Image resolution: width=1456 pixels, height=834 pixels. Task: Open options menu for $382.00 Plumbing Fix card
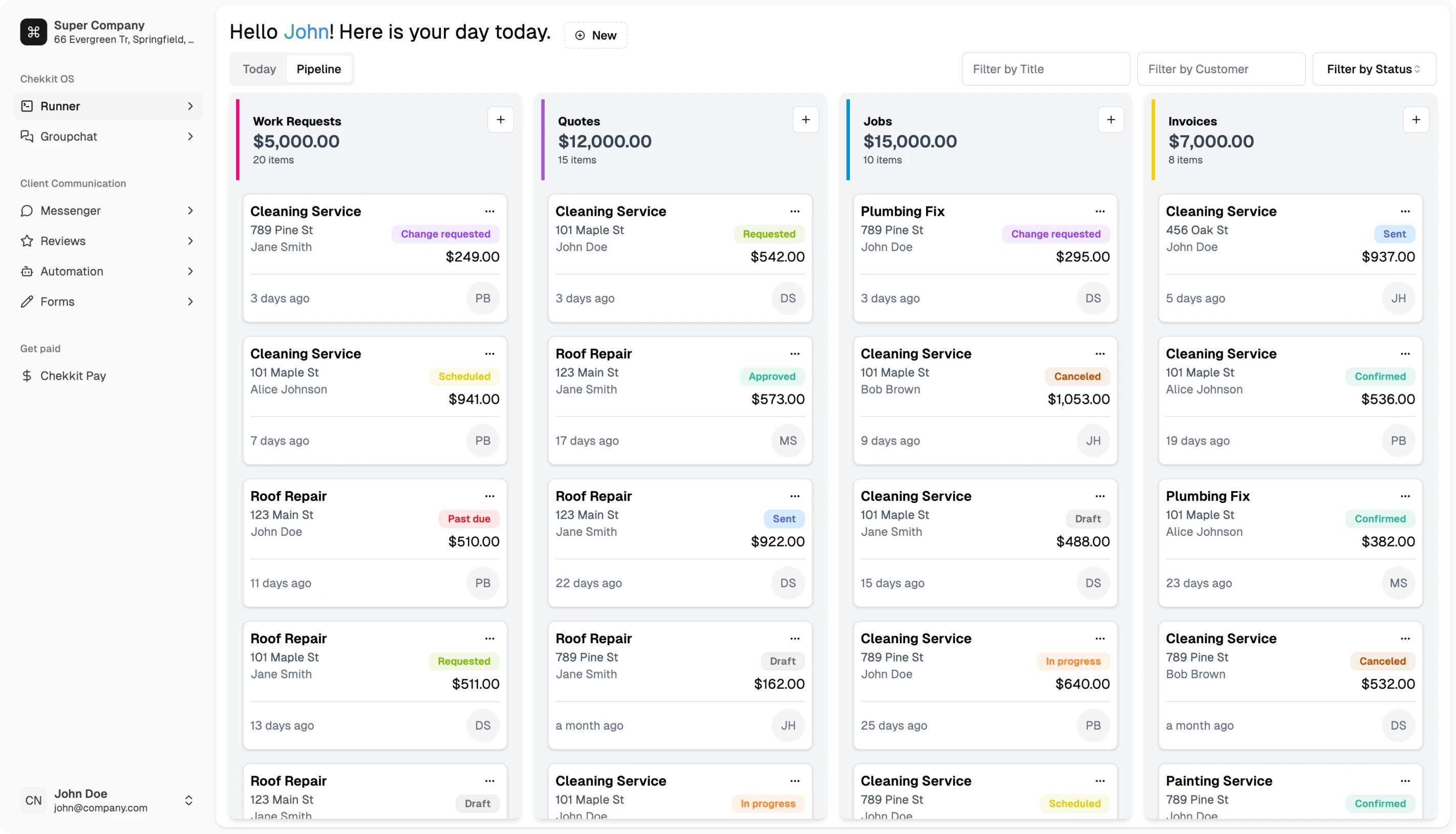(1406, 496)
